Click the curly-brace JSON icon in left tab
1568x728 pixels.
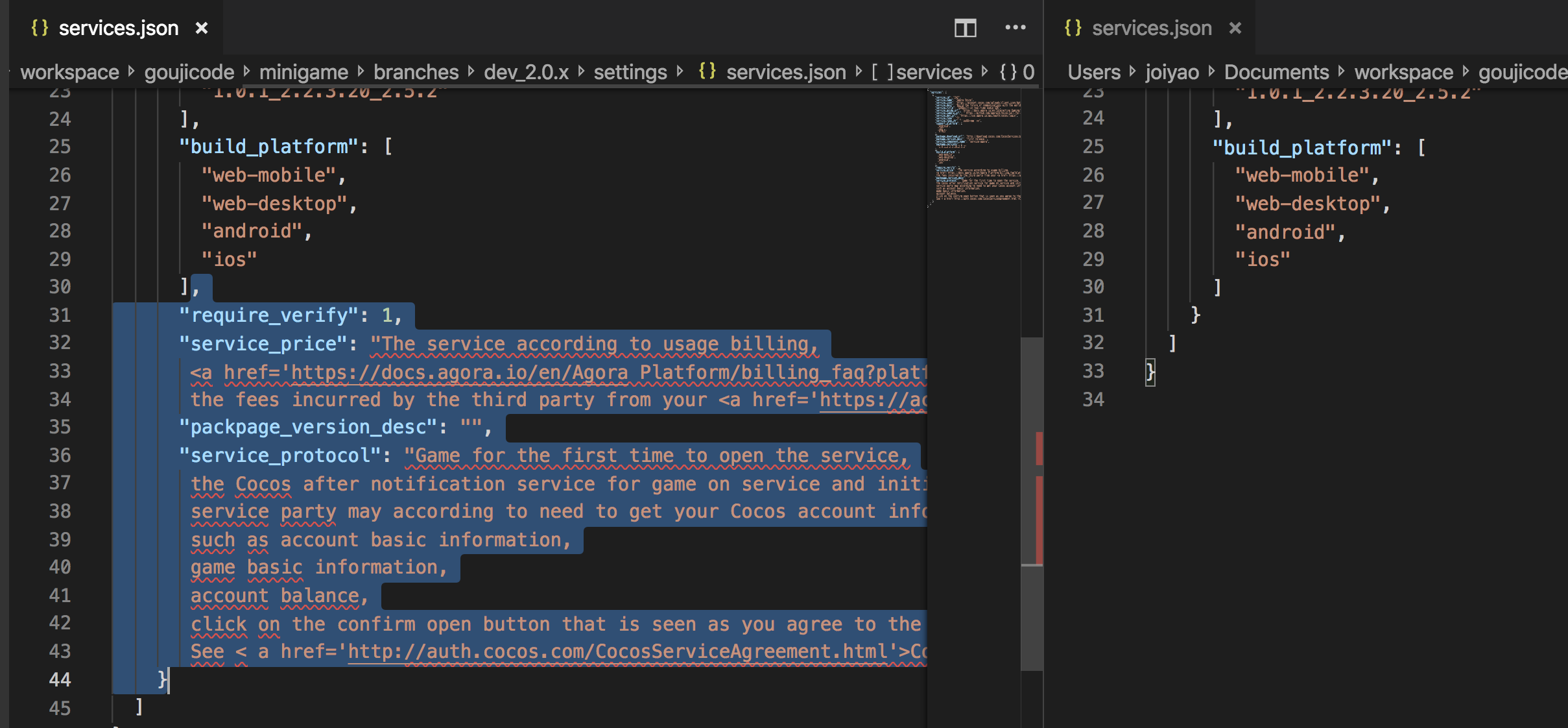(x=40, y=28)
